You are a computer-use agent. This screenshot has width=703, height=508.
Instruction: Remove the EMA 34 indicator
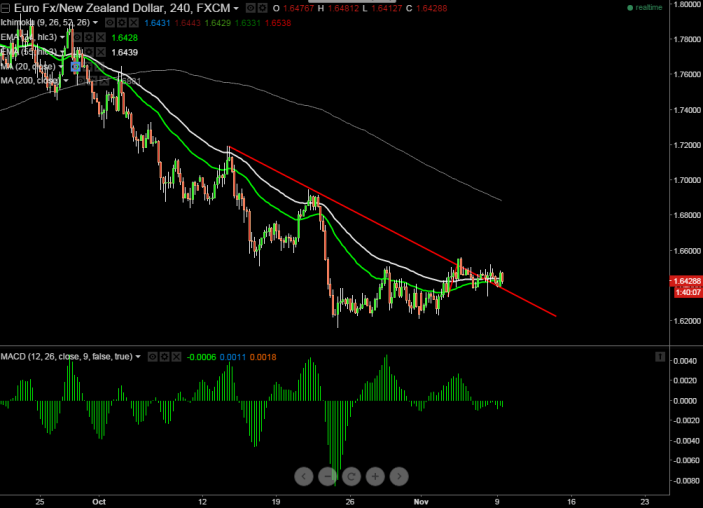(x=101, y=37)
